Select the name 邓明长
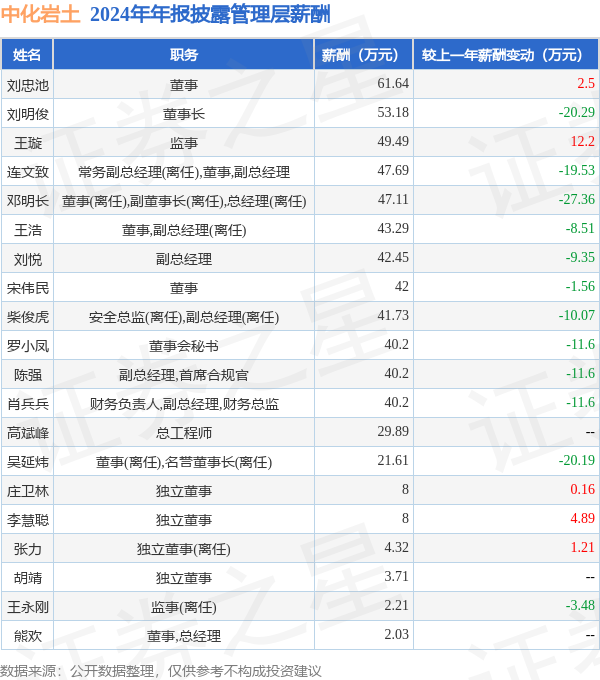600x680 pixels. pos(28,201)
